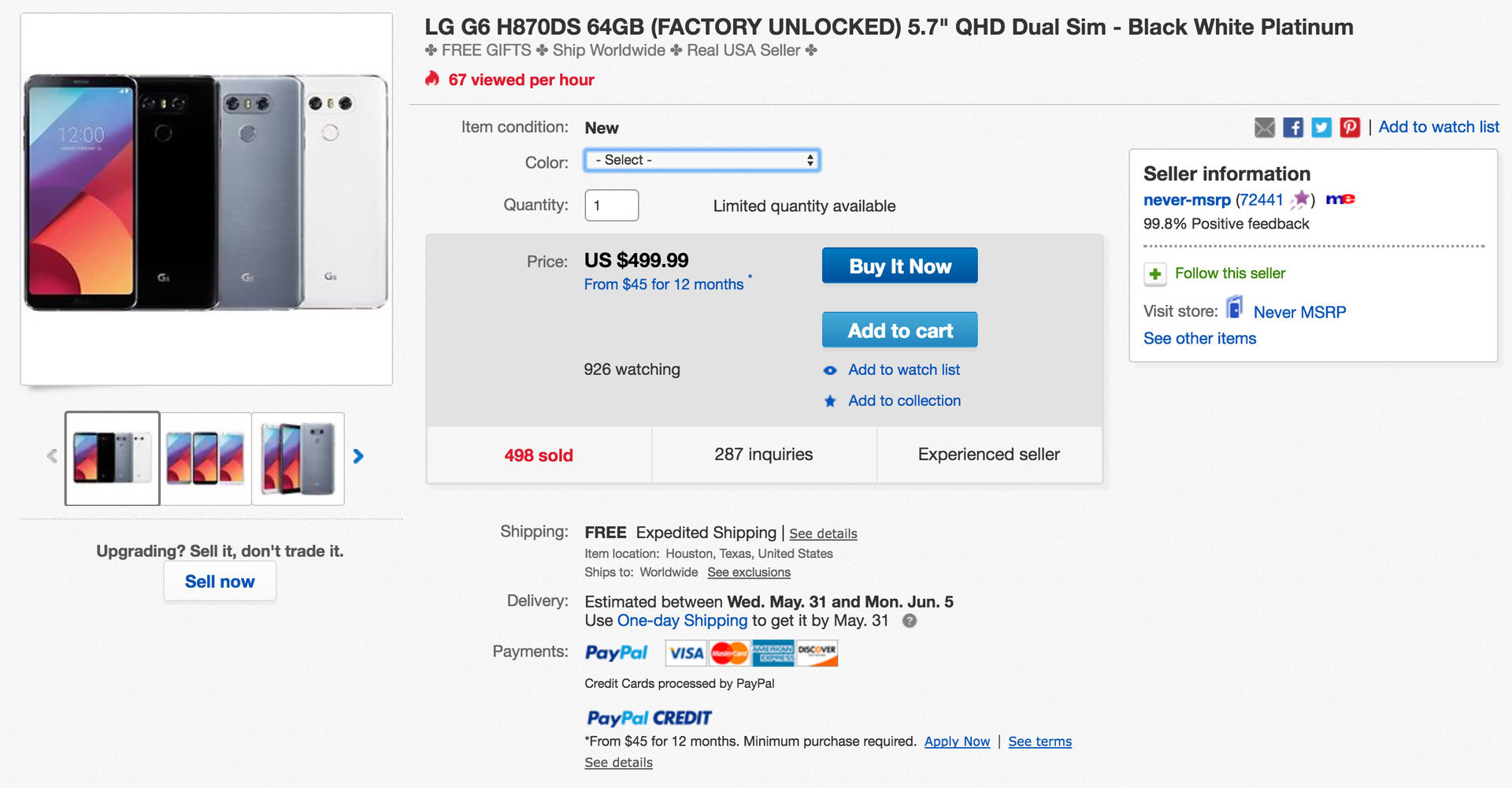Show previous thumbnails with left arrow

click(x=52, y=456)
